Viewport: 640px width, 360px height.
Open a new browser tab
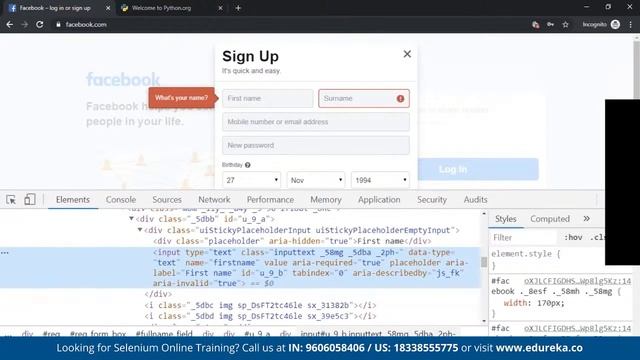click(238, 8)
